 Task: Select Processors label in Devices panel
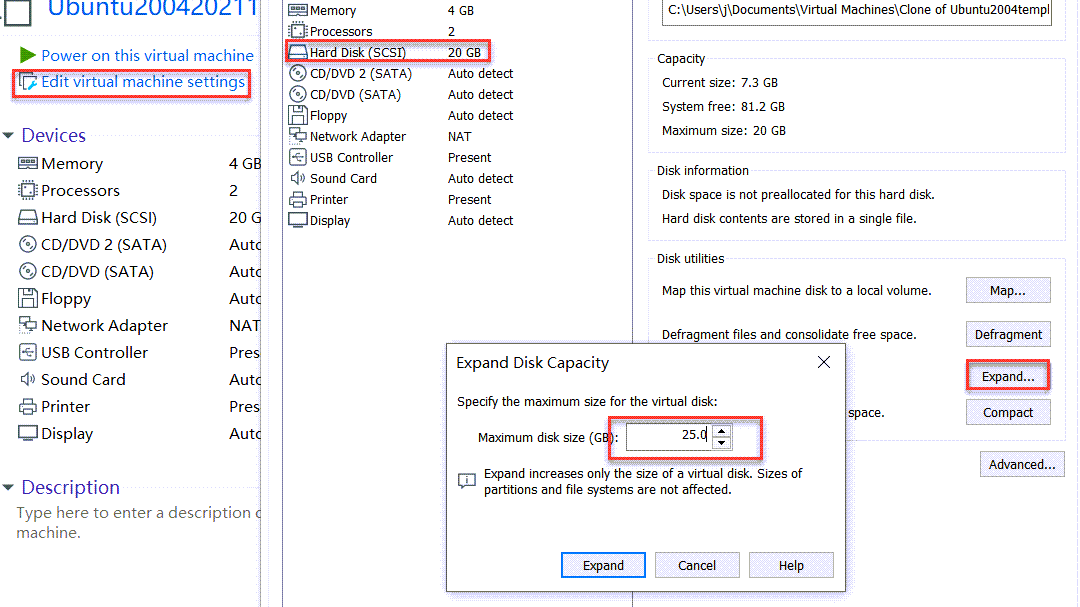click(81, 190)
